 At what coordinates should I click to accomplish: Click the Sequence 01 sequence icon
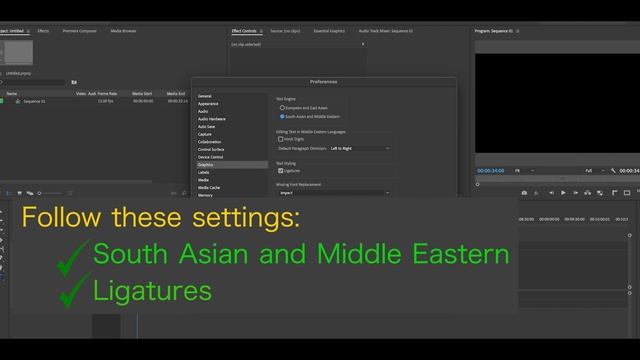(x=18, y=101)
